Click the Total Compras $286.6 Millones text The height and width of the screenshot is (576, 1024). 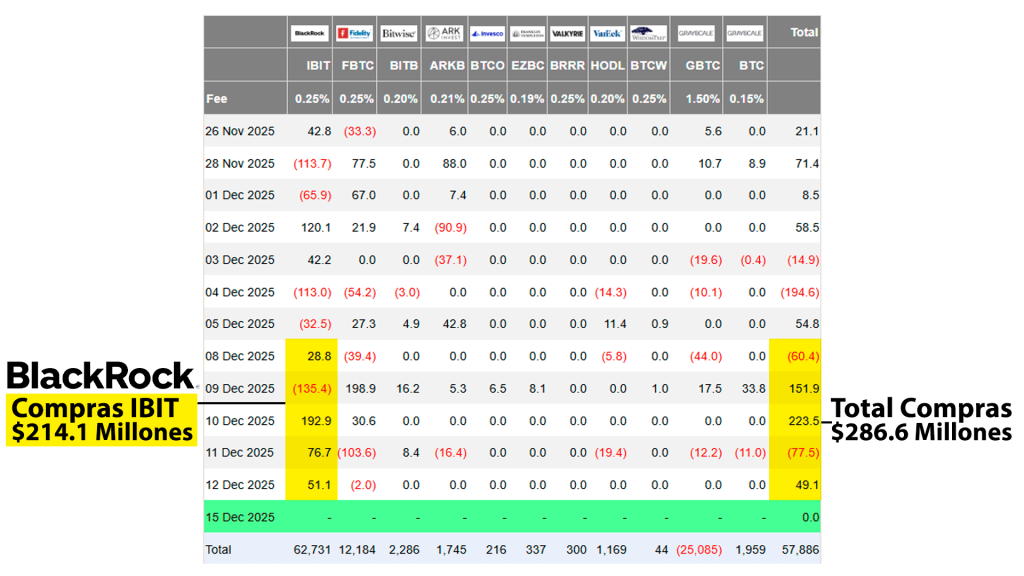coord(921,420)
